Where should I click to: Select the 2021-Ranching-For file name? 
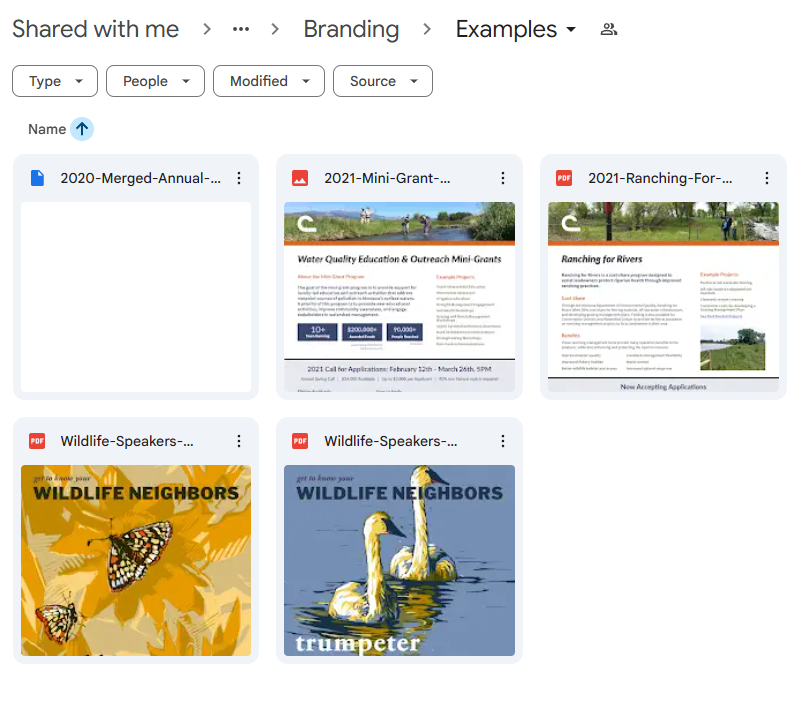pos(660,178)
